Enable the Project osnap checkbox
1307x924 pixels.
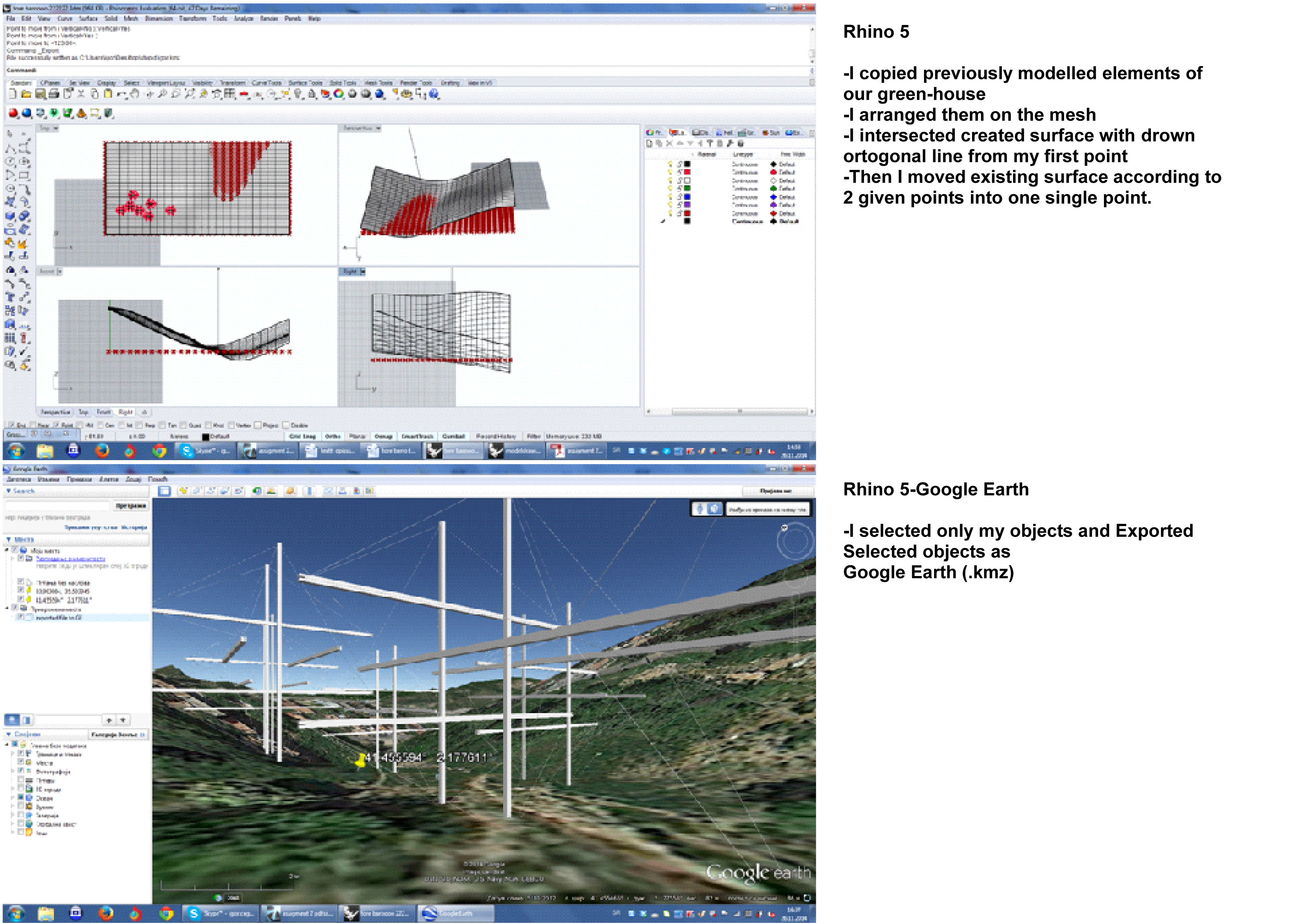(x=258, y=425)
